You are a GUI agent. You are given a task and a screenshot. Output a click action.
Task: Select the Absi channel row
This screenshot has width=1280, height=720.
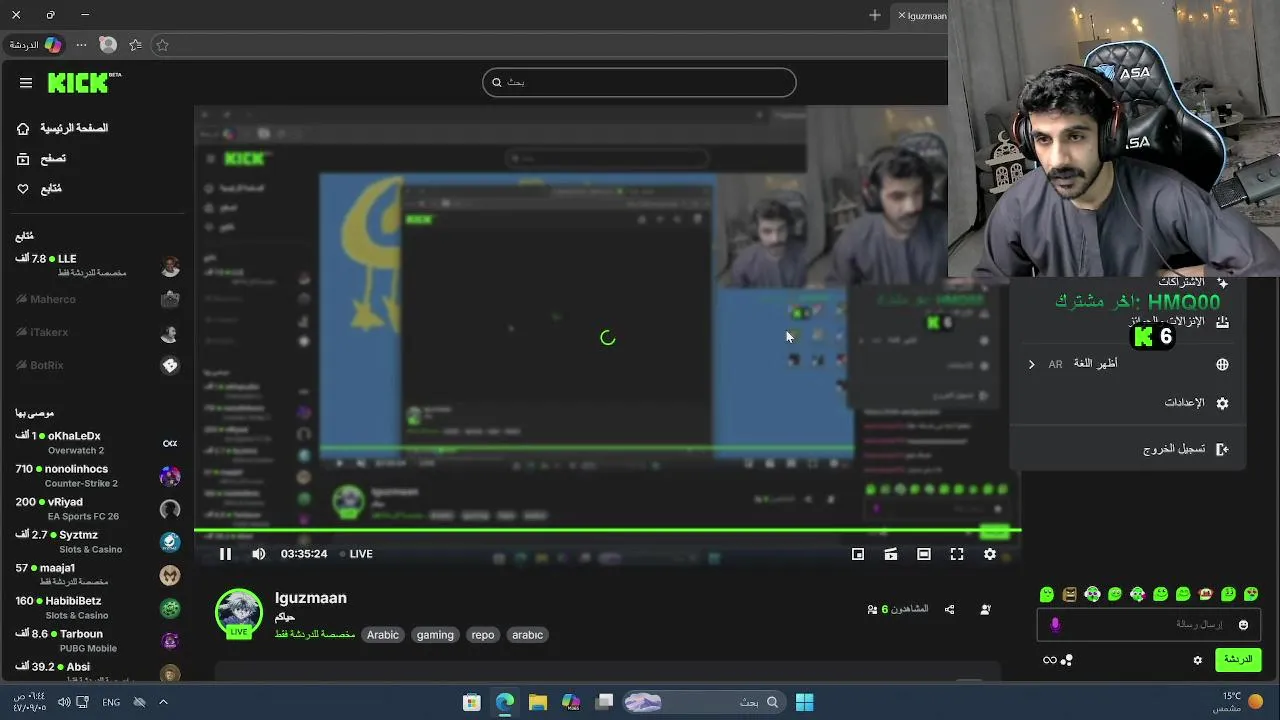(x=97, y=671)
